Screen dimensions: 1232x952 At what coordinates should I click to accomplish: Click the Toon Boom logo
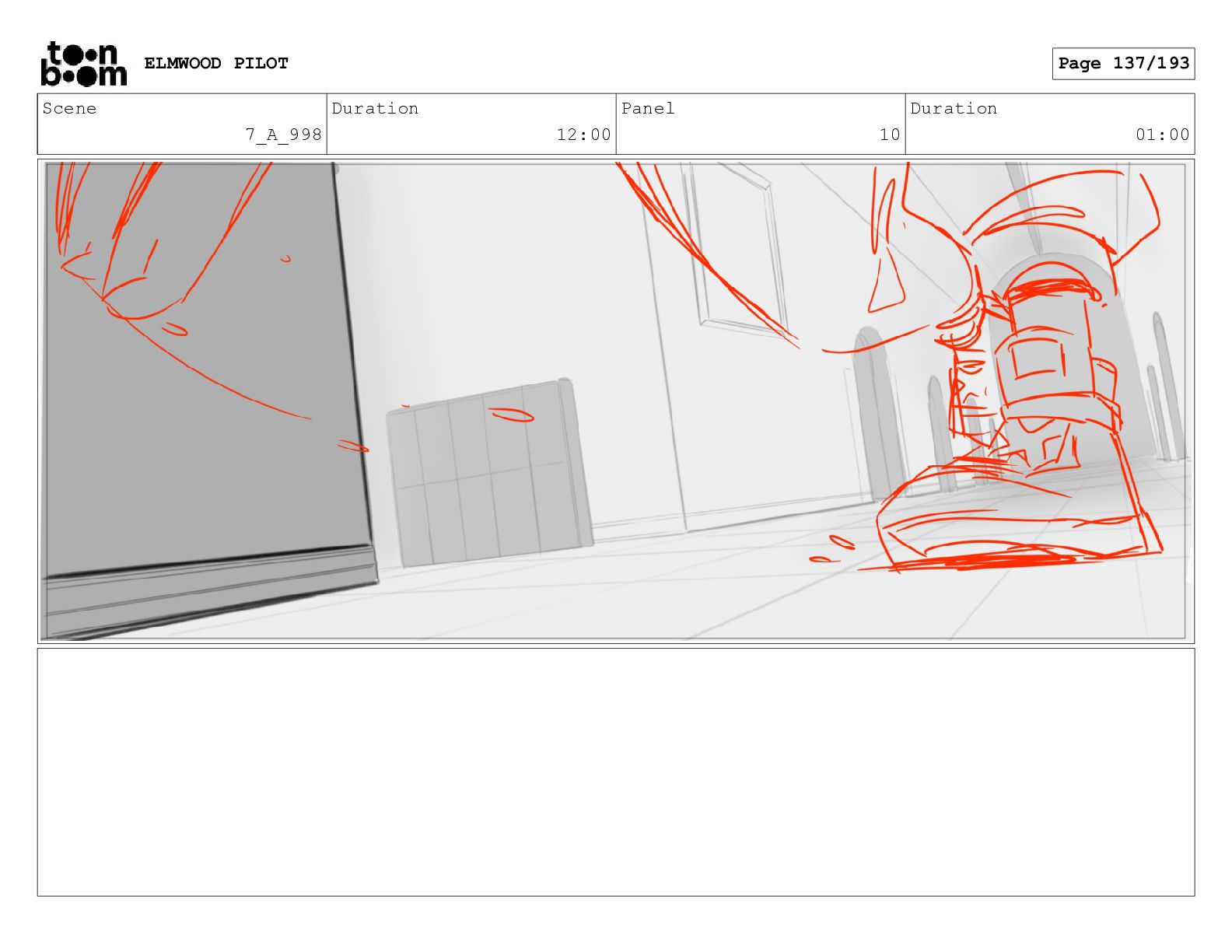tap(83, 63)
